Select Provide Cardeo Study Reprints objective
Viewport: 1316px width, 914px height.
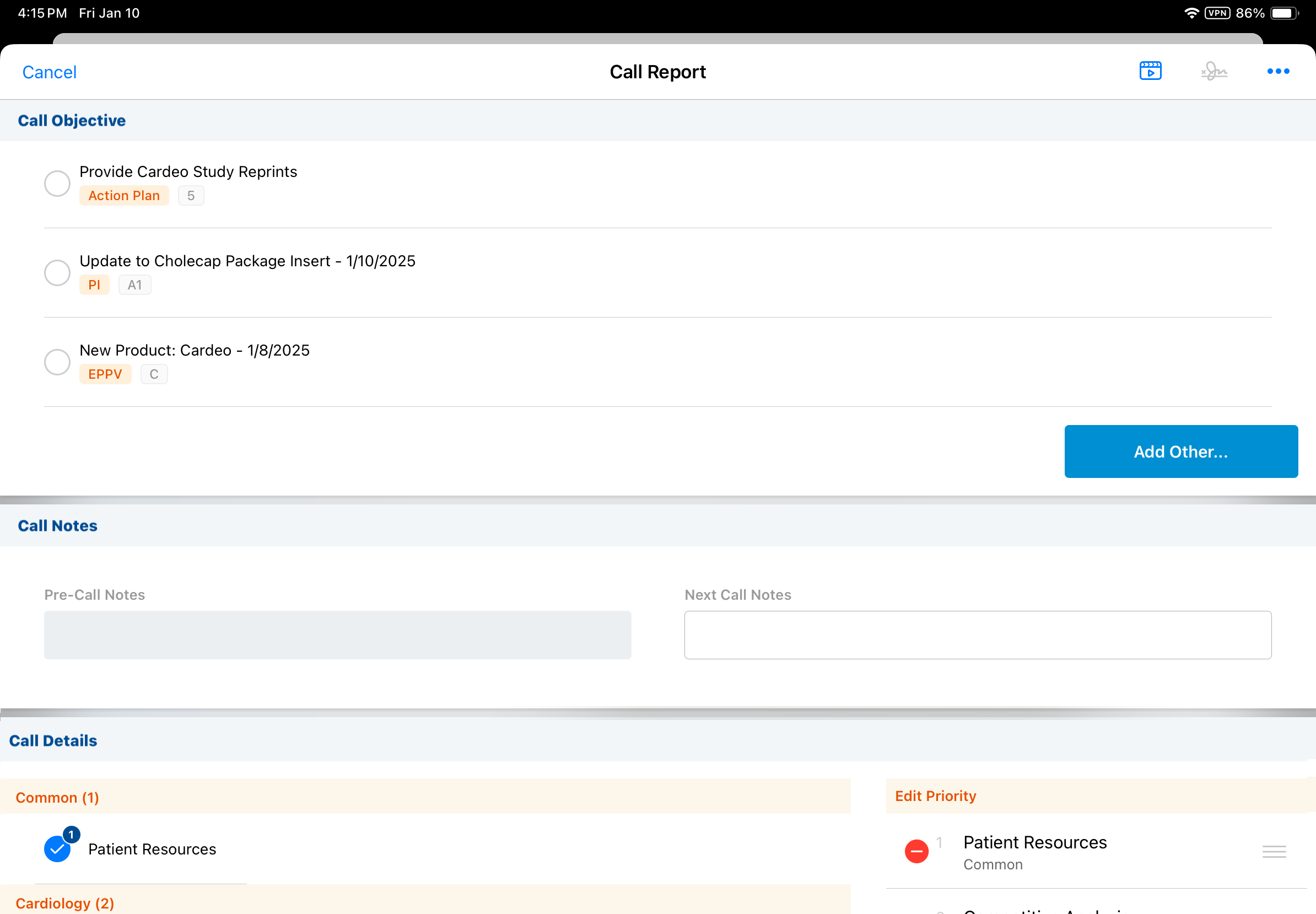(x=57, y=183)
